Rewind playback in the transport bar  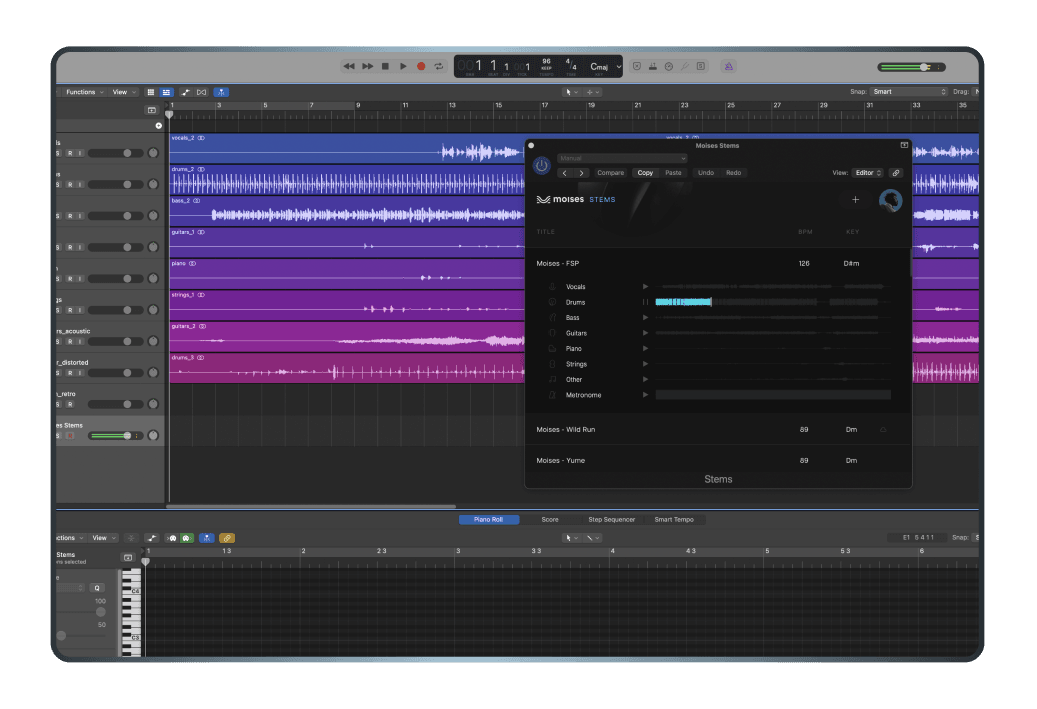click(x=349, y=66)
